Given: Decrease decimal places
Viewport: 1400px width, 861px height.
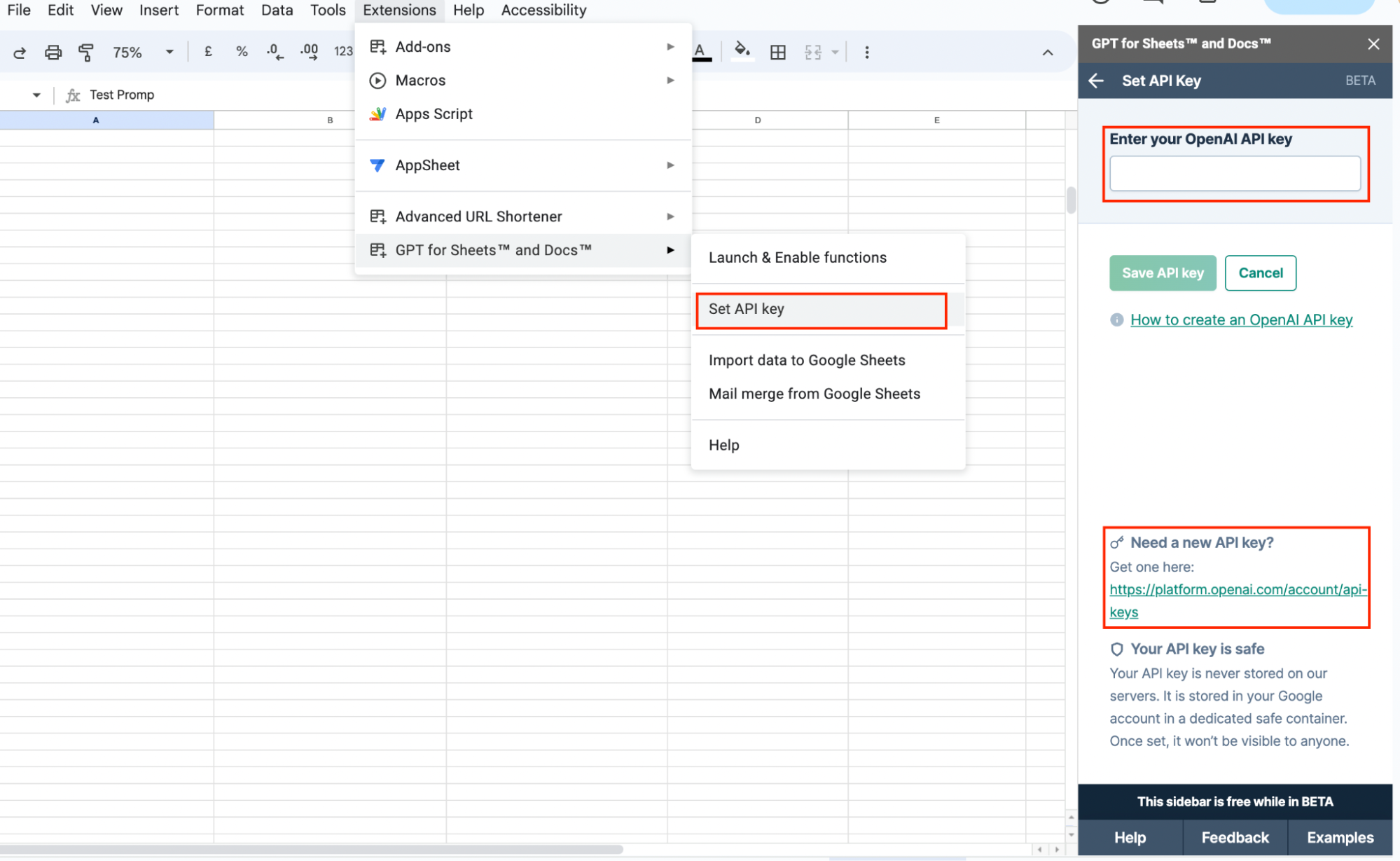Looking at the screenshot, I should (275, 52).
